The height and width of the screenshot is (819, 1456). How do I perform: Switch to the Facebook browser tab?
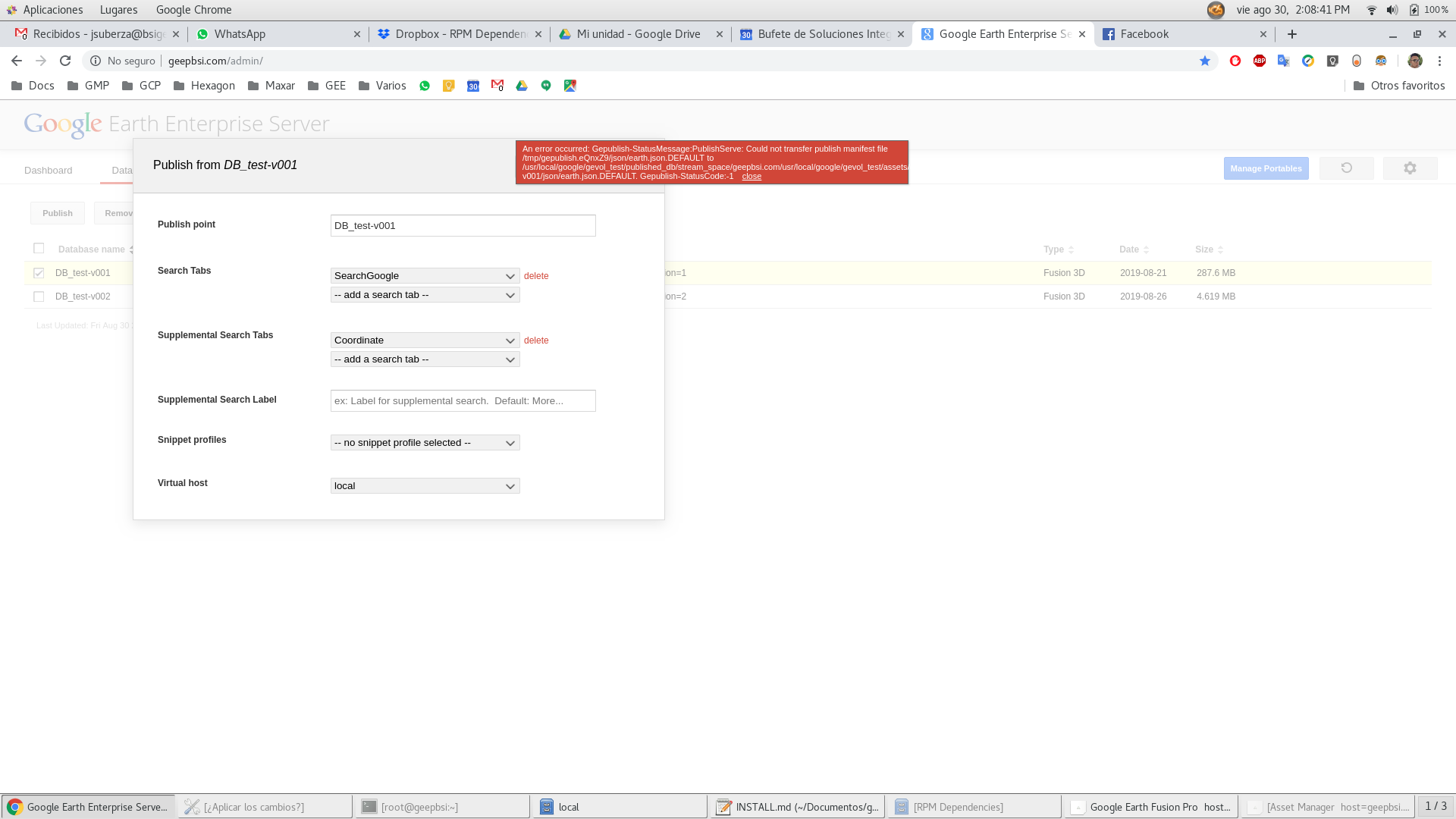tap(1146, 33)
